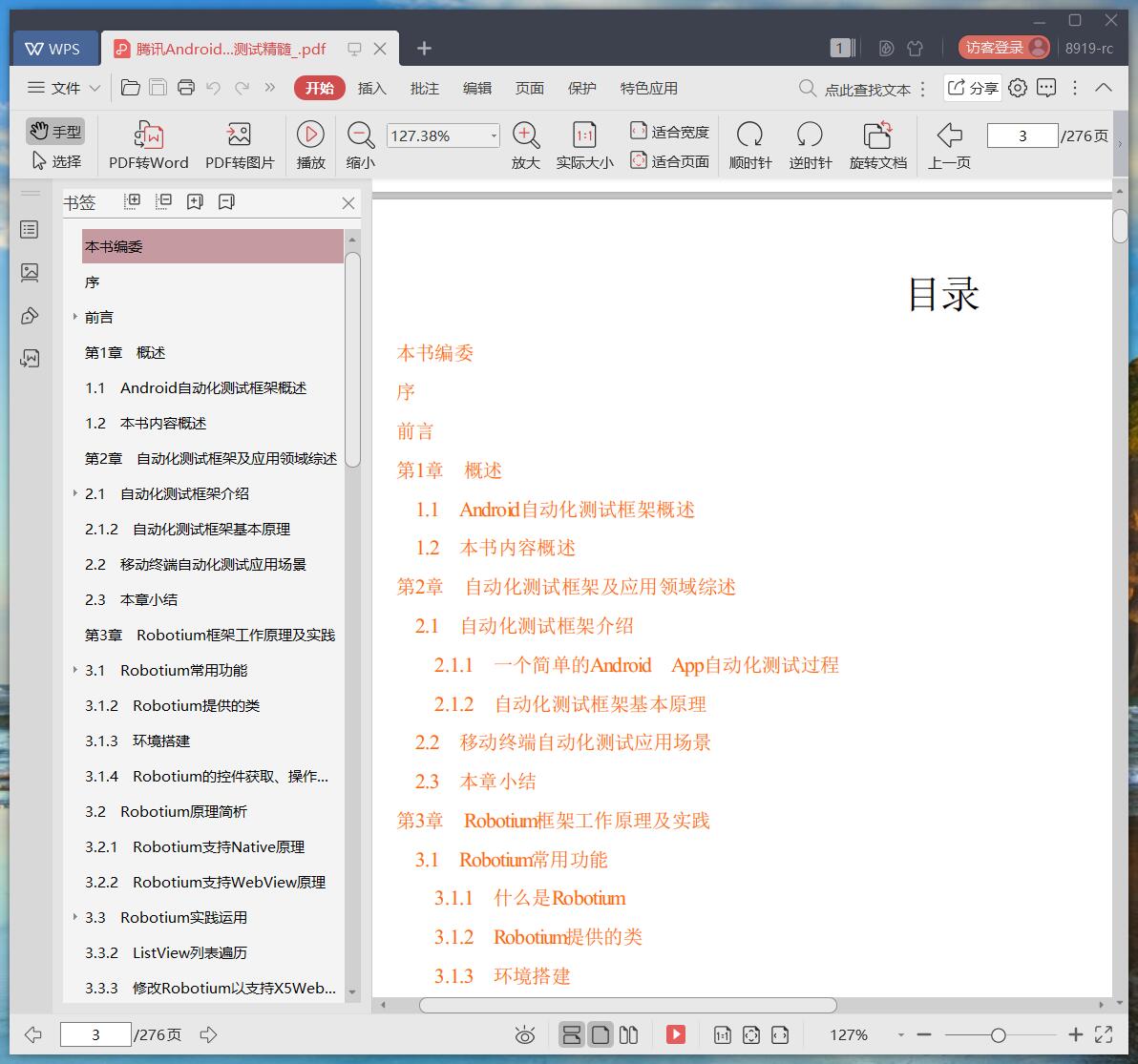Start slideshow playback
Viewport: 1138px width, 1064px height.
click(310, 146)
